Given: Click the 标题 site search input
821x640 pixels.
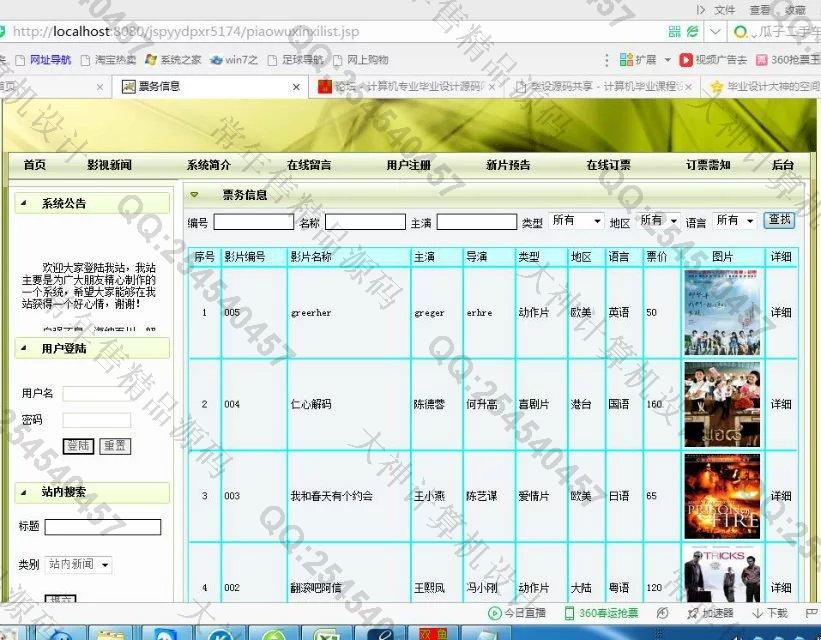Looking at the screenshot, I should (x=103, y=527).
